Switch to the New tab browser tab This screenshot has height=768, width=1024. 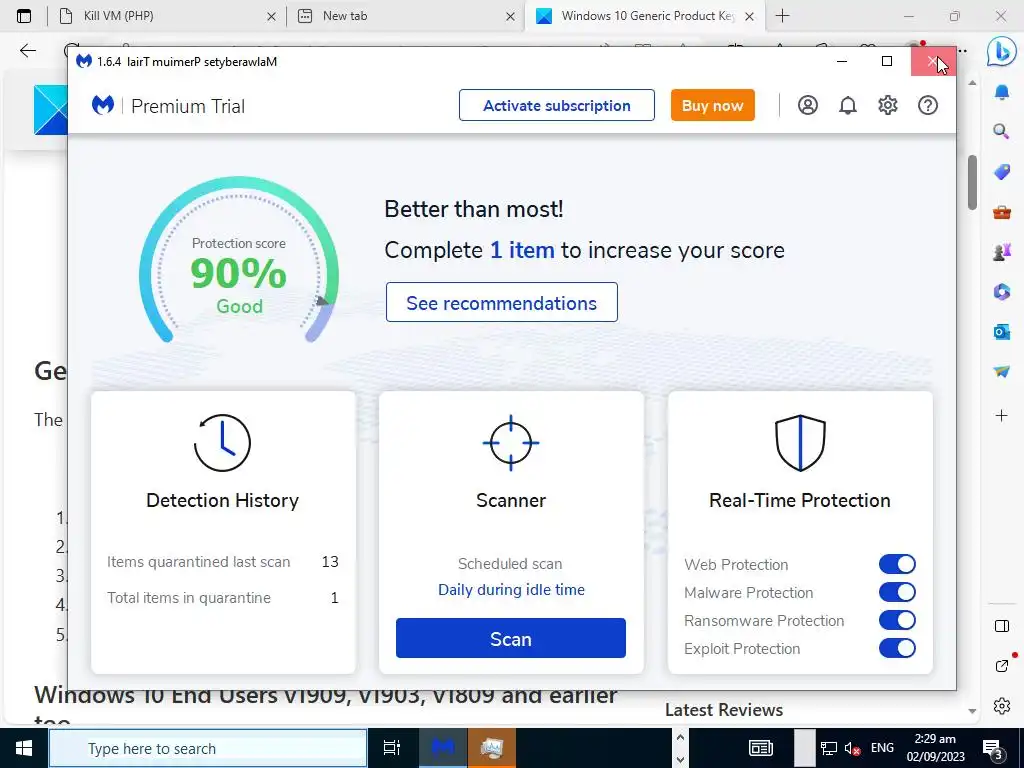click(405, 16)
